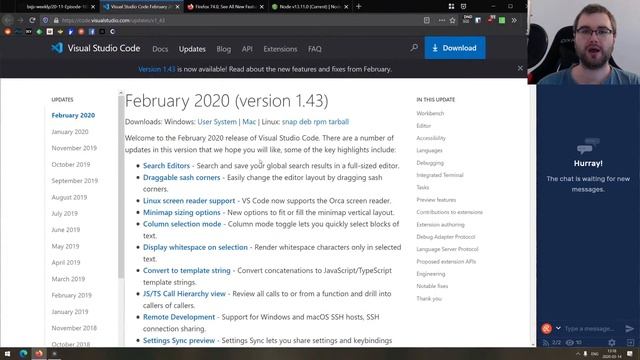This screenshot has width=640, height=360.
Task: Click the Edge icon in taskbar
Action: 23,353
